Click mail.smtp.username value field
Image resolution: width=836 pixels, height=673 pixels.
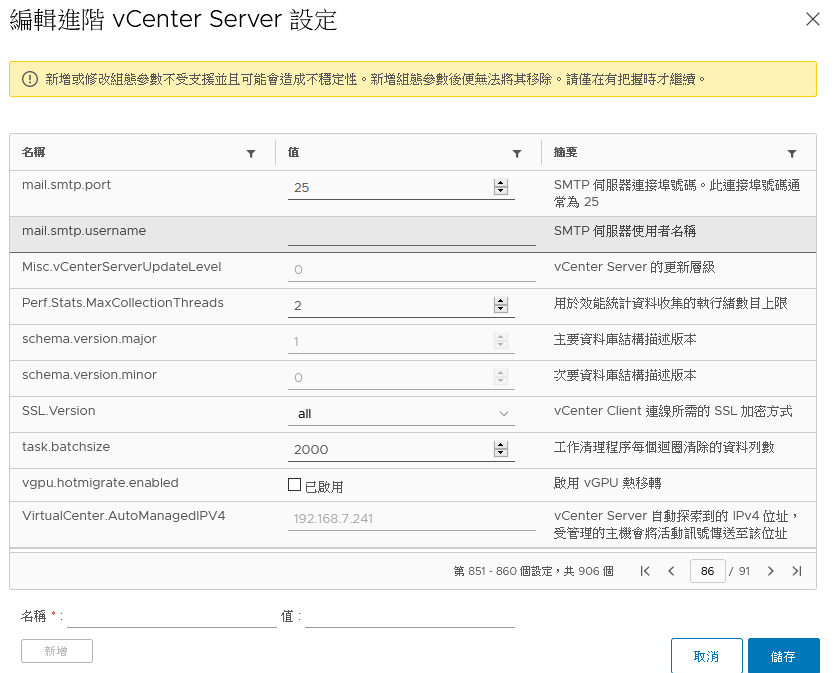pos(412,235)
